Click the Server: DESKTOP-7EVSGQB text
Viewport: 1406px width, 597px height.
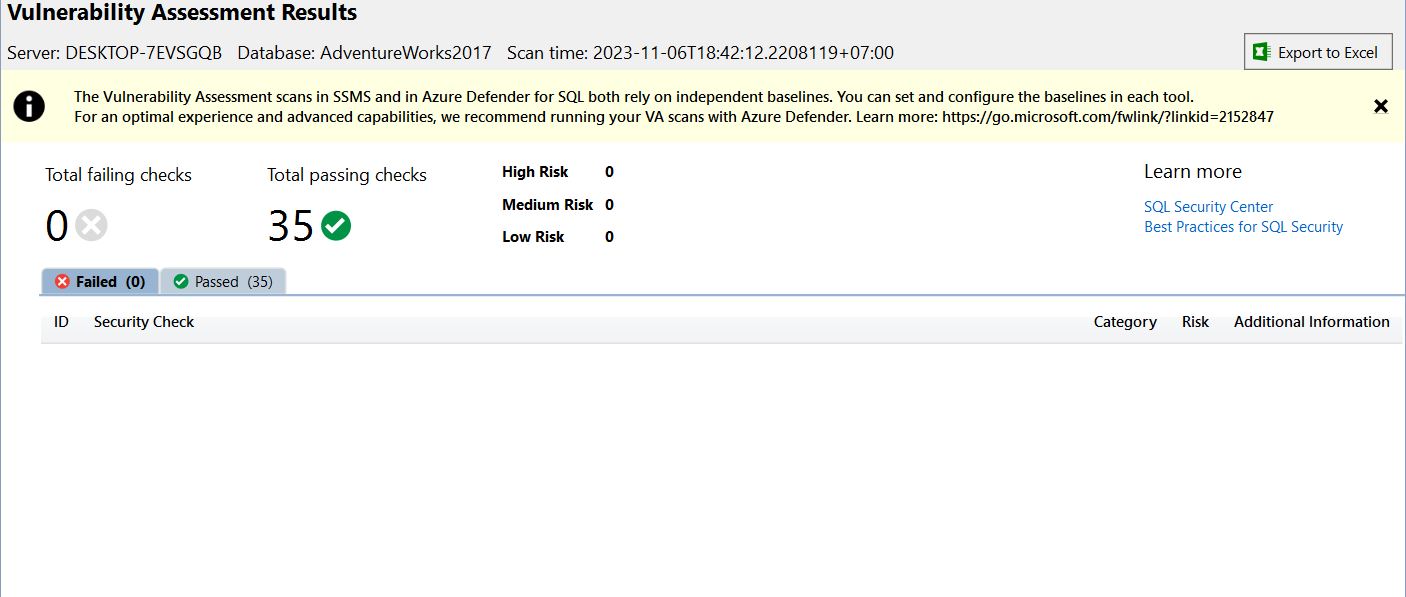tap(114, 52)
